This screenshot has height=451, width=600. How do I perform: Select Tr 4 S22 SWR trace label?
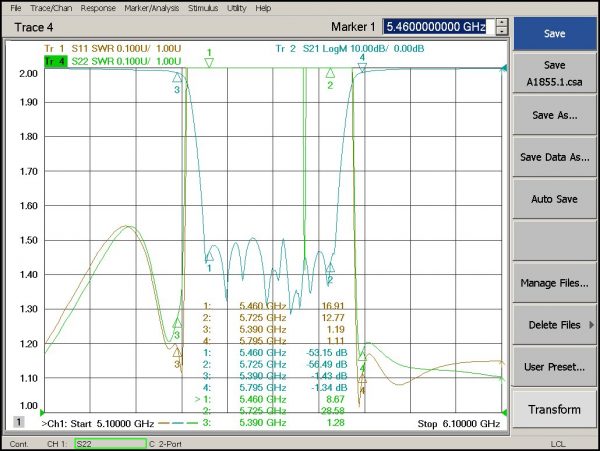[112, 61]
